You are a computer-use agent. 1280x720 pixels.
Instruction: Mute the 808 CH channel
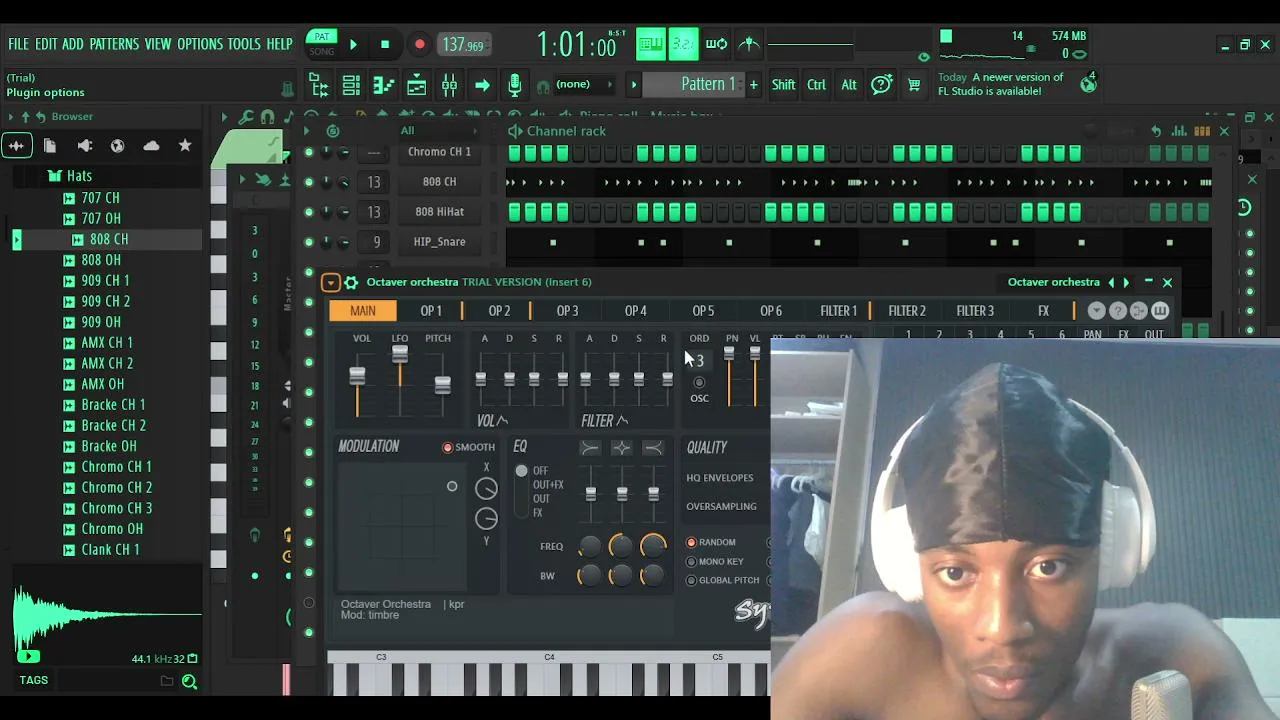[309, 182]
